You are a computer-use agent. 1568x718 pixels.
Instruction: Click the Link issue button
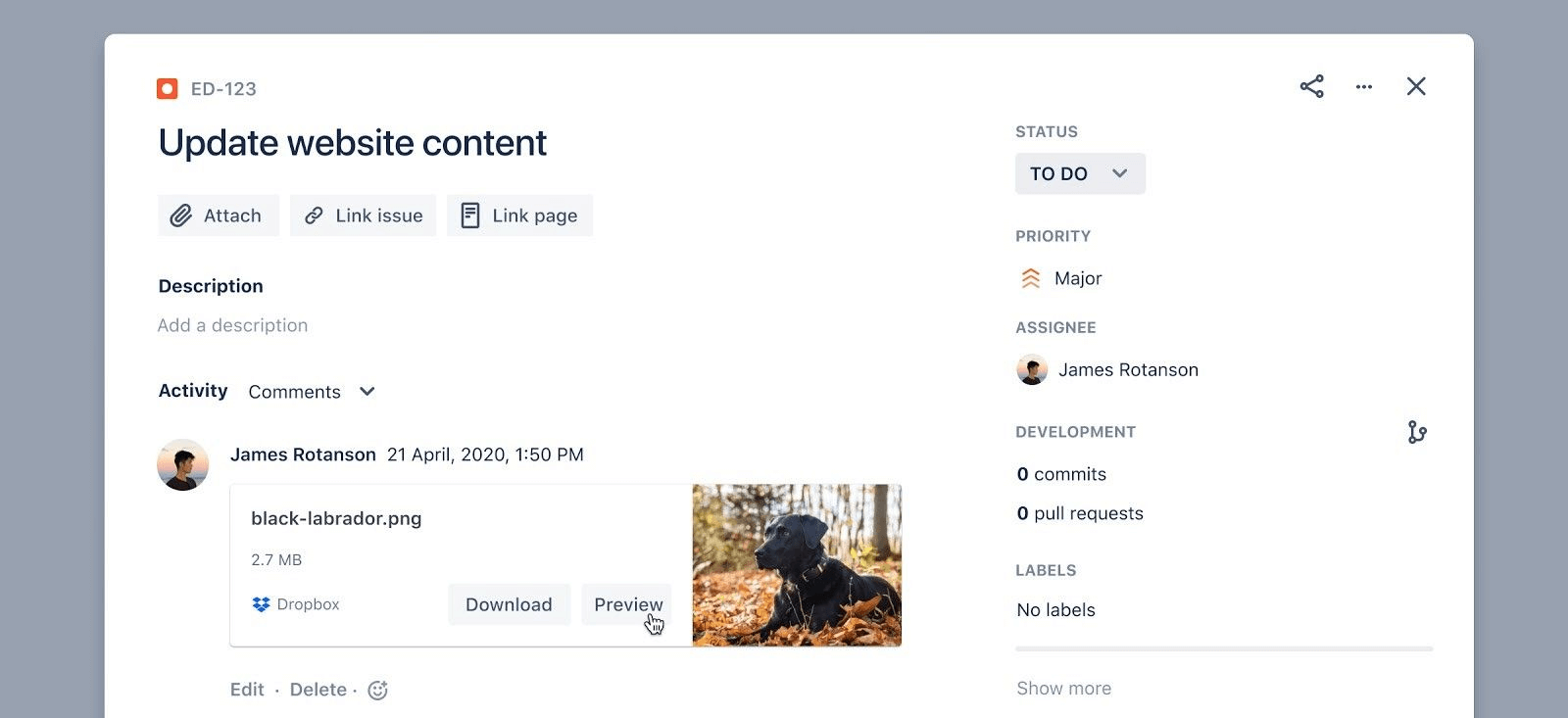pyautogui.click(x=363, y=215)
